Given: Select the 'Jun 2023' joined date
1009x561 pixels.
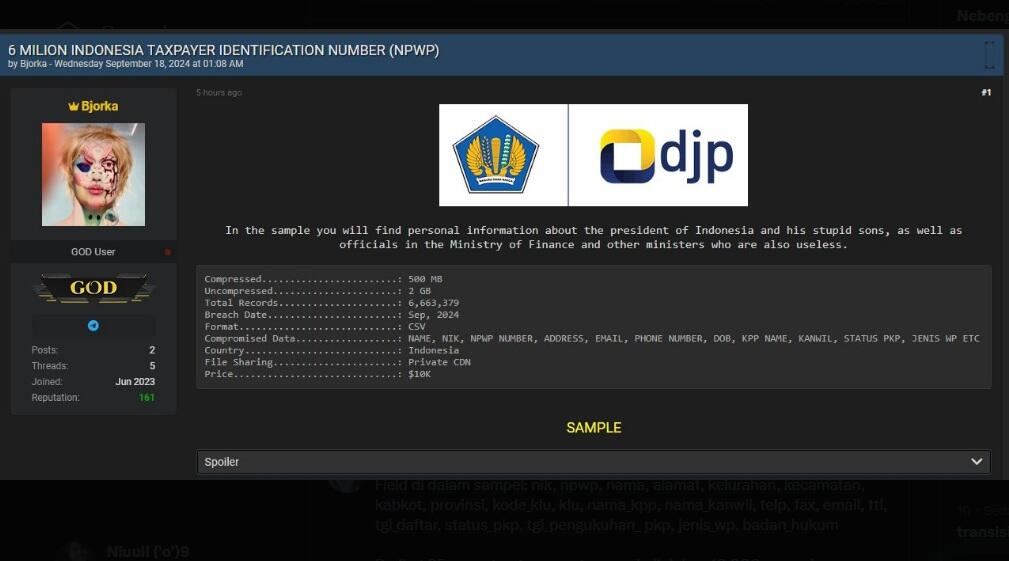Looking at the screenshot, I should pos(135,382).
